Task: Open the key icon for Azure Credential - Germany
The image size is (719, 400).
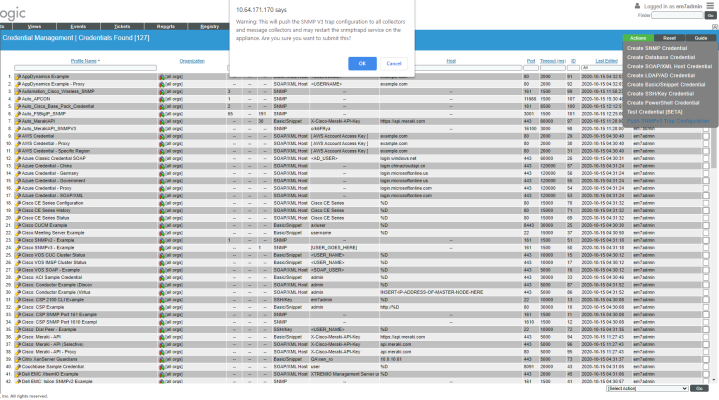Action: tap(18, 173)
